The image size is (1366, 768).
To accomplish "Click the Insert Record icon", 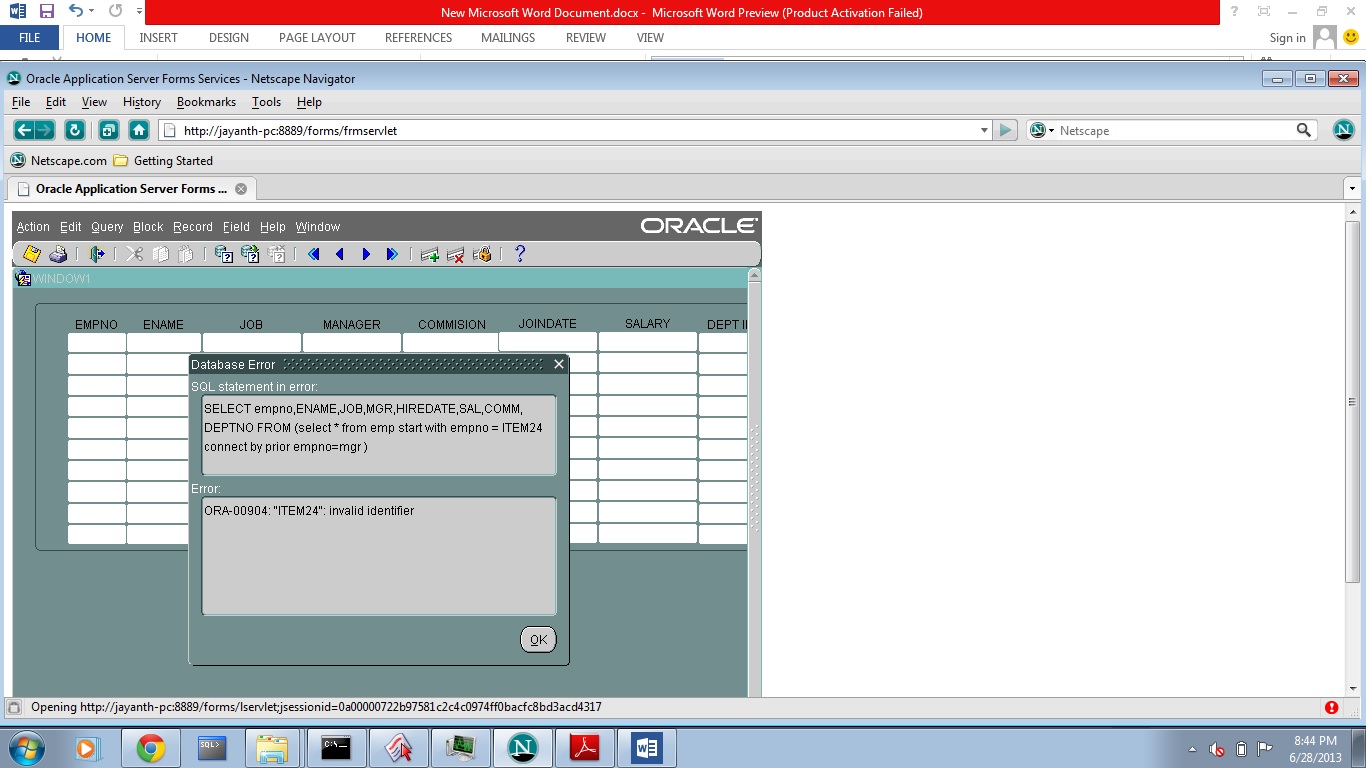I will [430, 254].
